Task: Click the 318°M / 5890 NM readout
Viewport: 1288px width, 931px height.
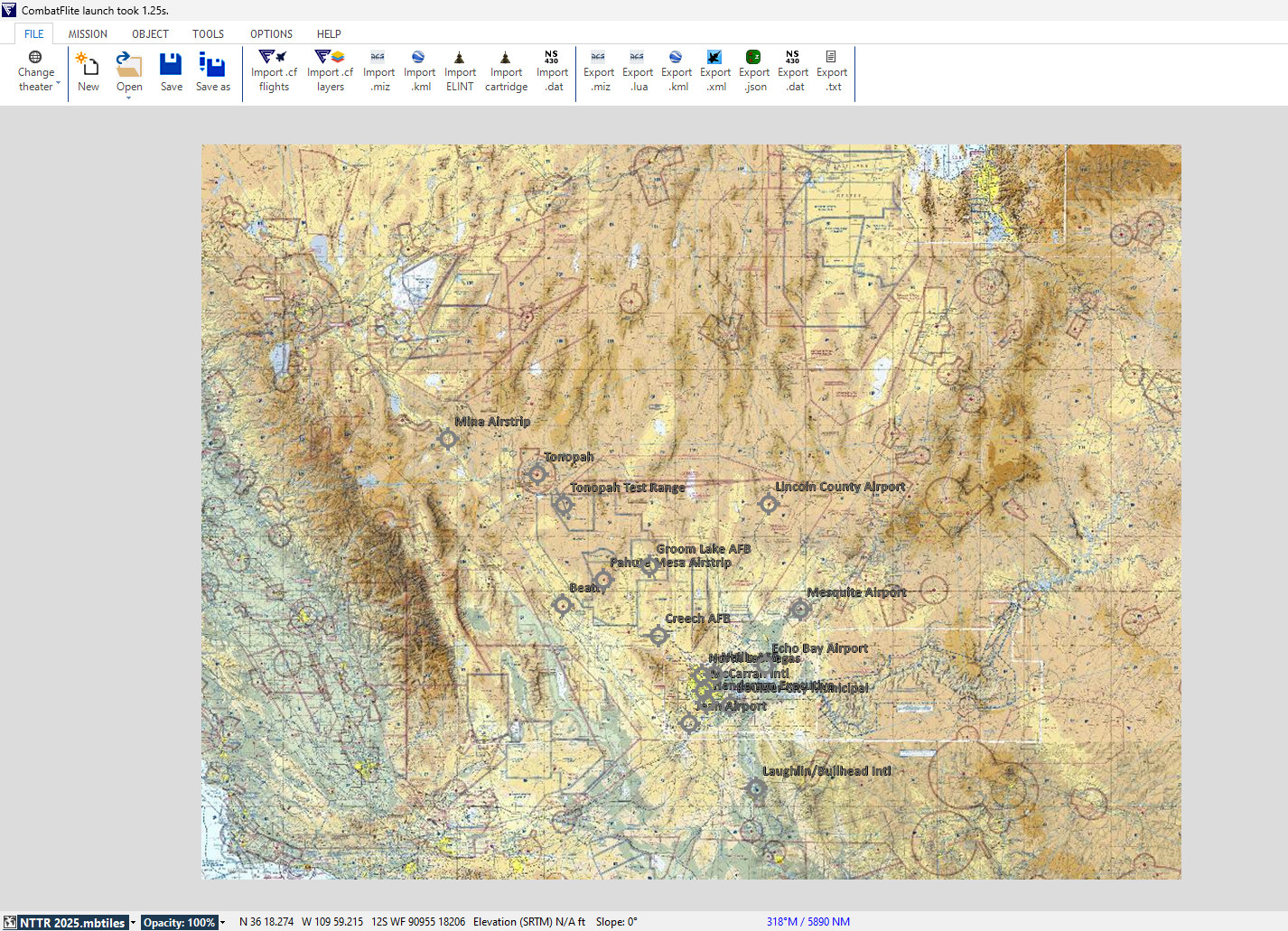Action: tap(807, 921)
